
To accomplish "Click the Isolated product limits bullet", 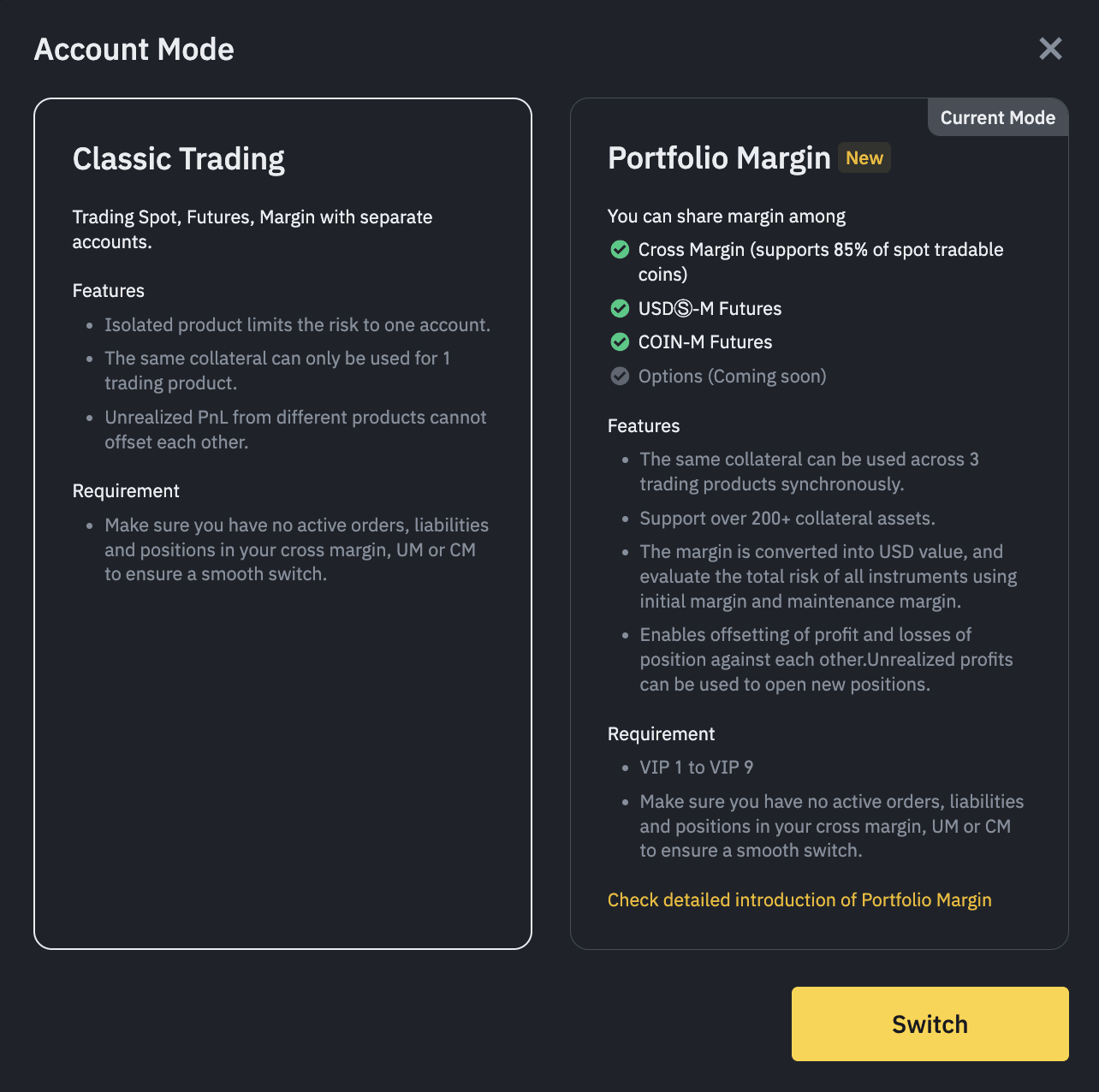I will pos(297,325).
